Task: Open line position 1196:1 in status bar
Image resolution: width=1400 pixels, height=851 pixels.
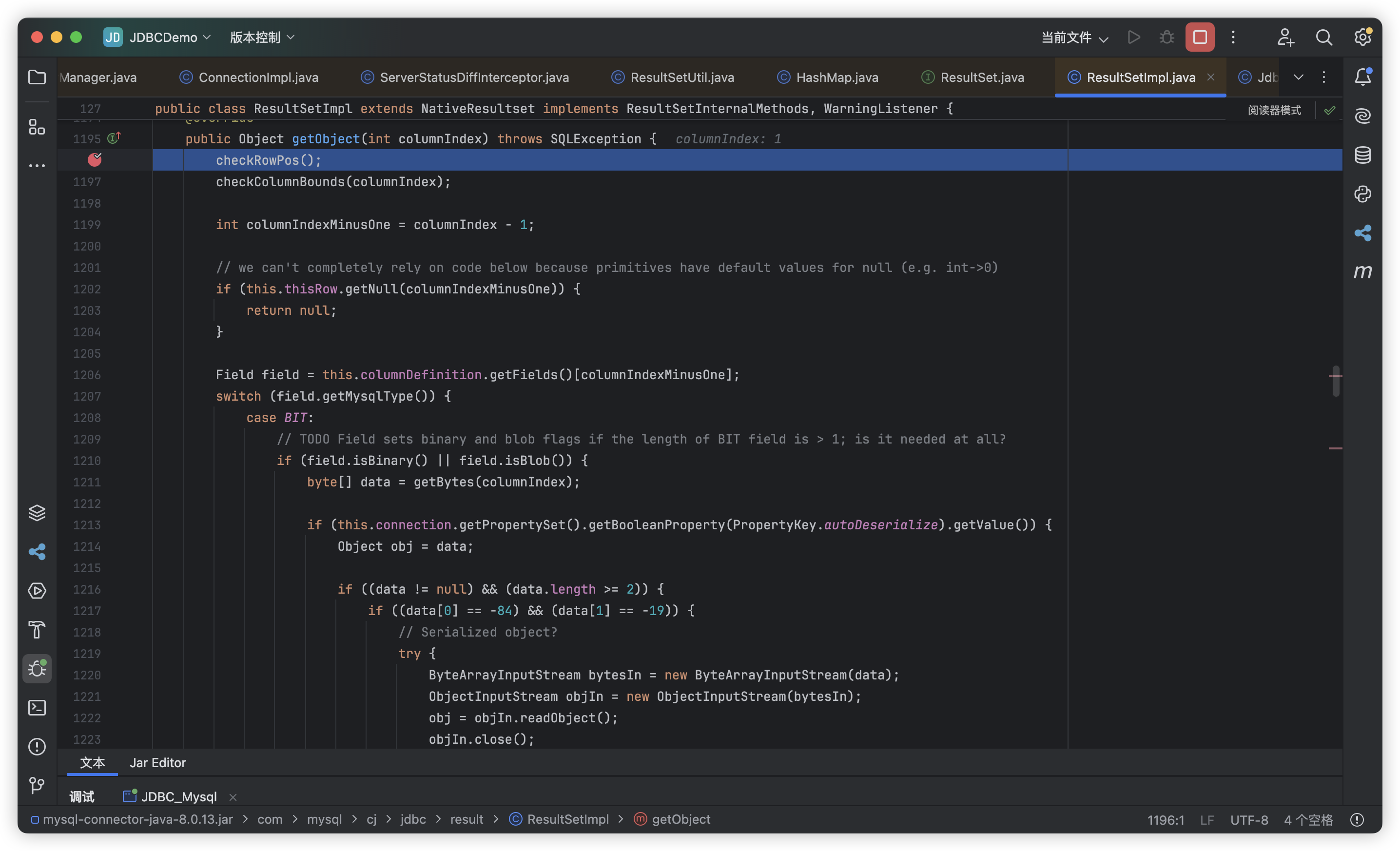Action: (x=1166, y=820)
